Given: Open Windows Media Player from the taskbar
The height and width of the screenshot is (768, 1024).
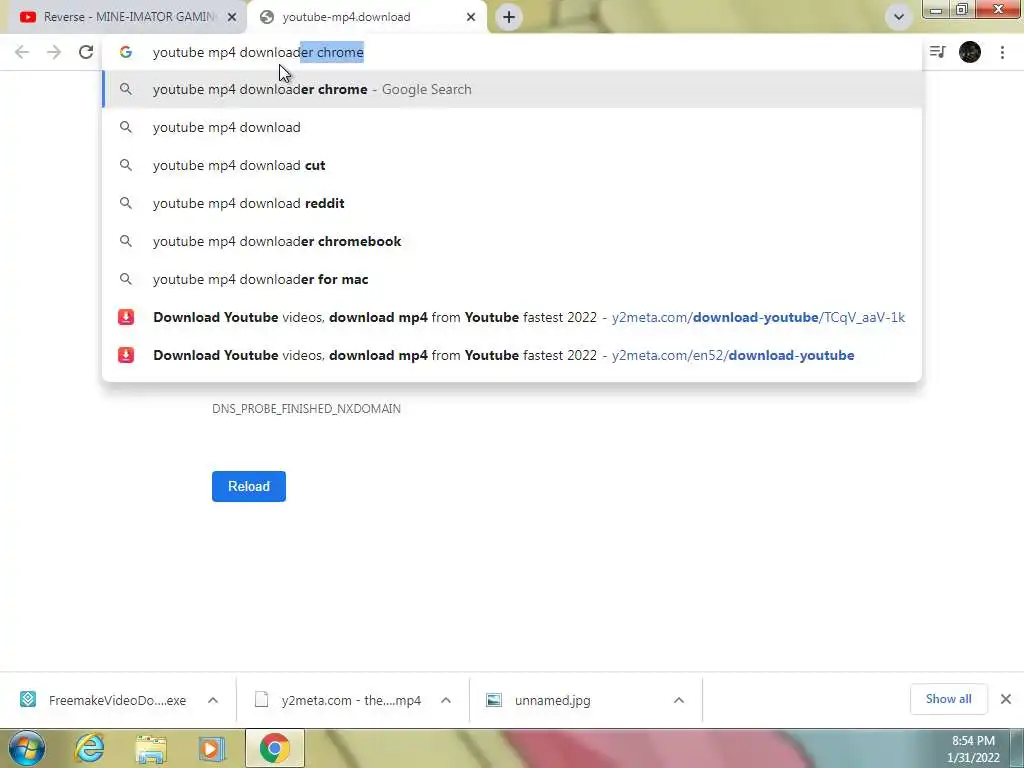Looking at the screenshot, I should (212, 749).
